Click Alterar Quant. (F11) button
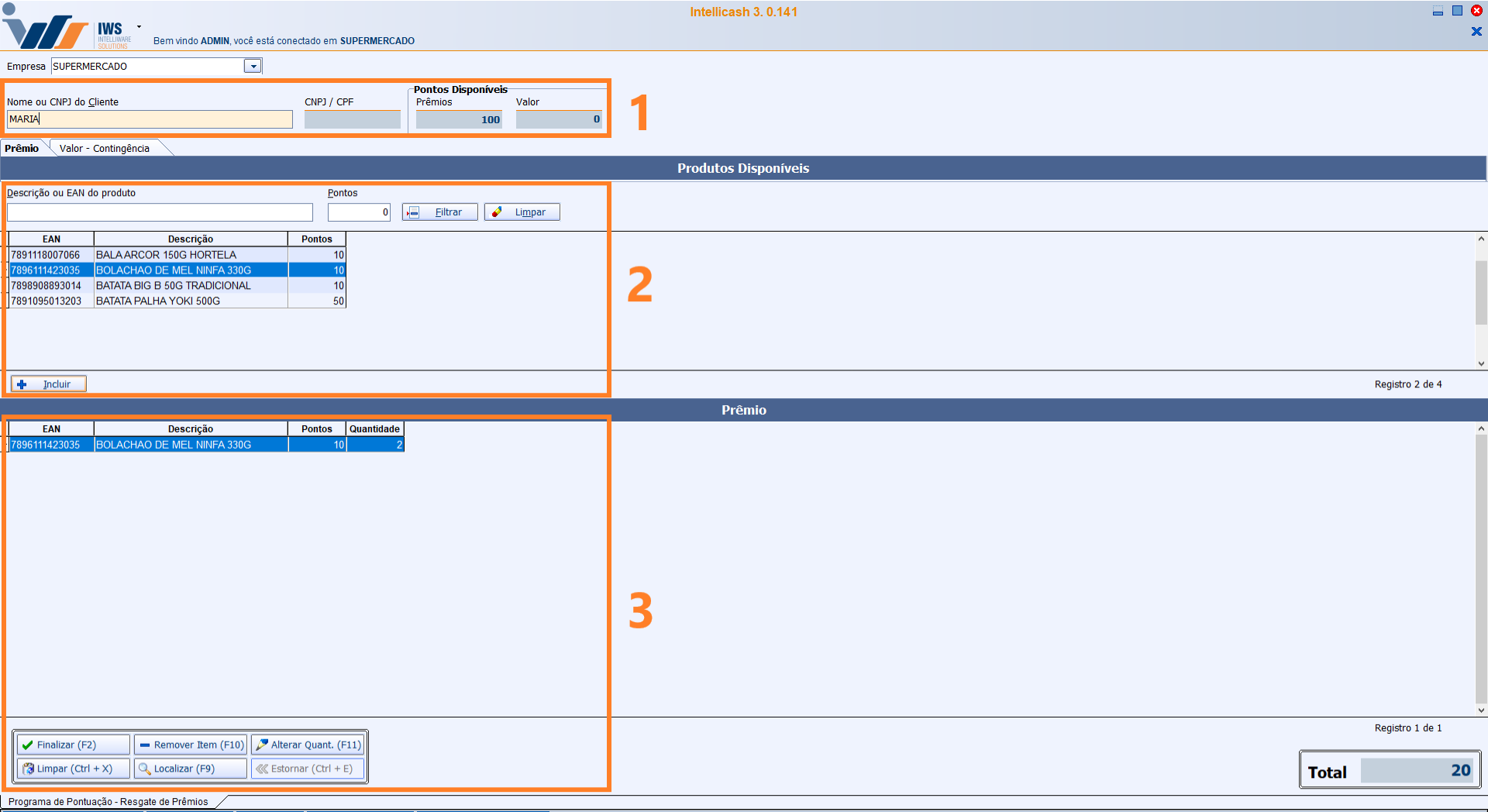The width and height of the screenshot is (1488, 812). pos(308,745)
